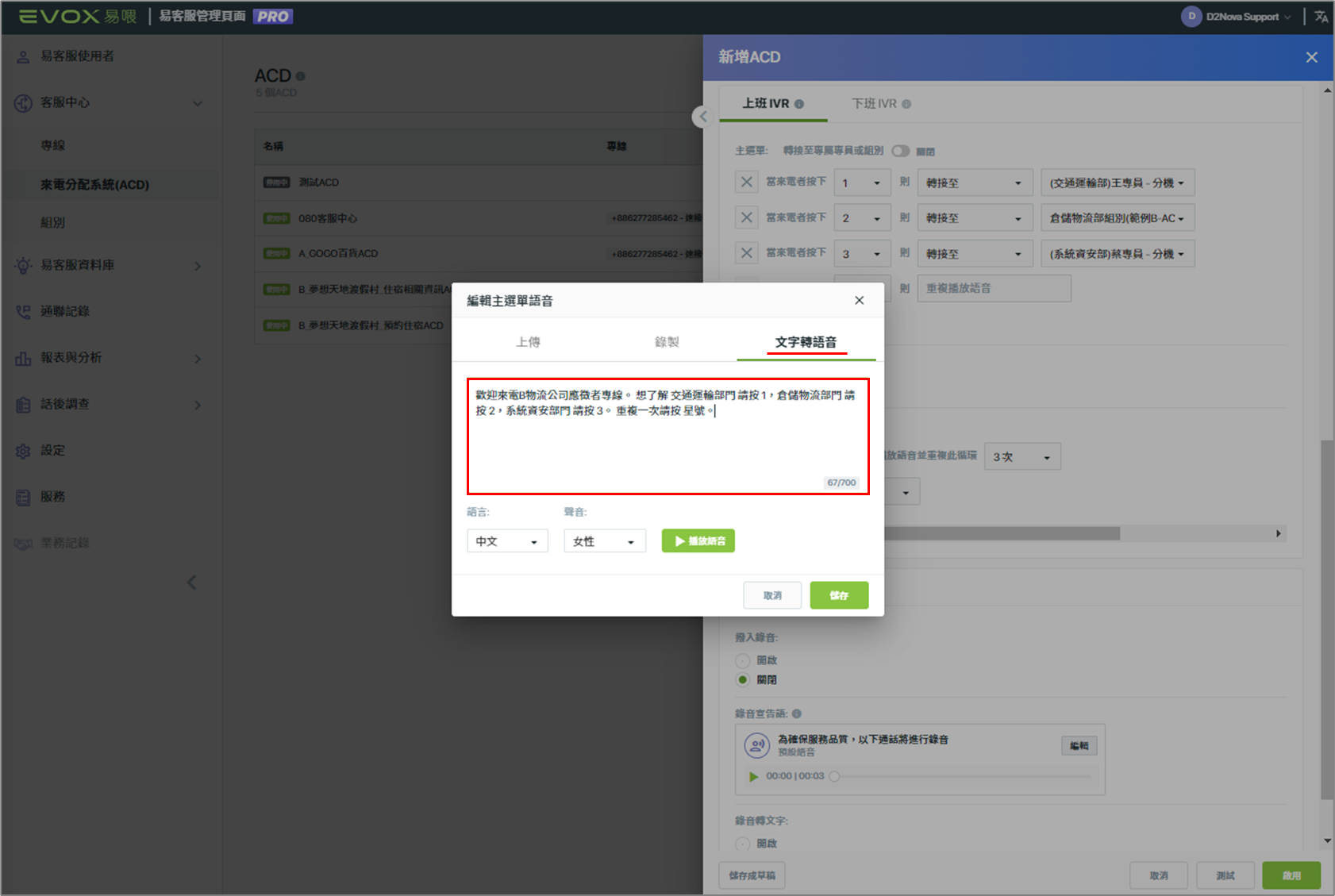1335x896 pixels.
Task: Remove the menu row for key 3
Action: 747,253
